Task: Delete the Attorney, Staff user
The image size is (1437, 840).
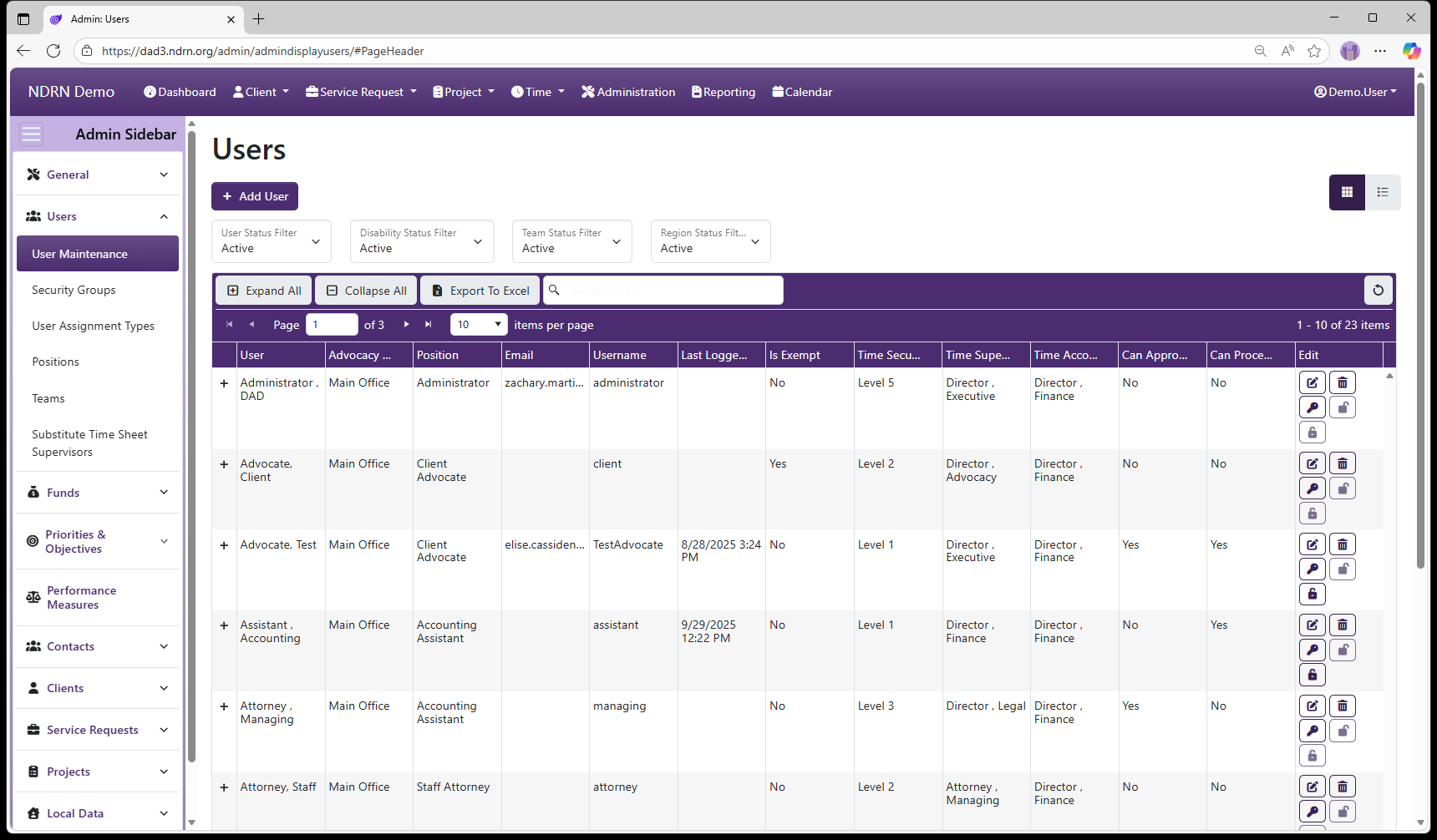Action: pyautogui.click(x=1343, y=787)
